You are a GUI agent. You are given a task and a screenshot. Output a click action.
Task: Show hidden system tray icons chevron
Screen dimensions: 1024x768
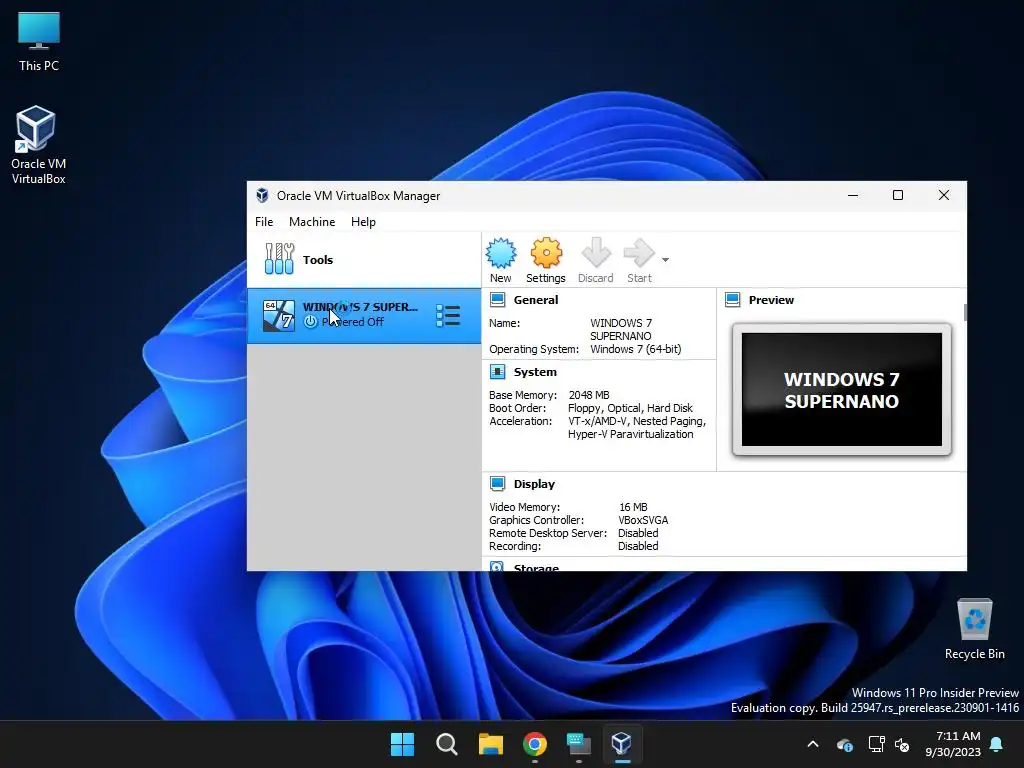coord(813,744)
